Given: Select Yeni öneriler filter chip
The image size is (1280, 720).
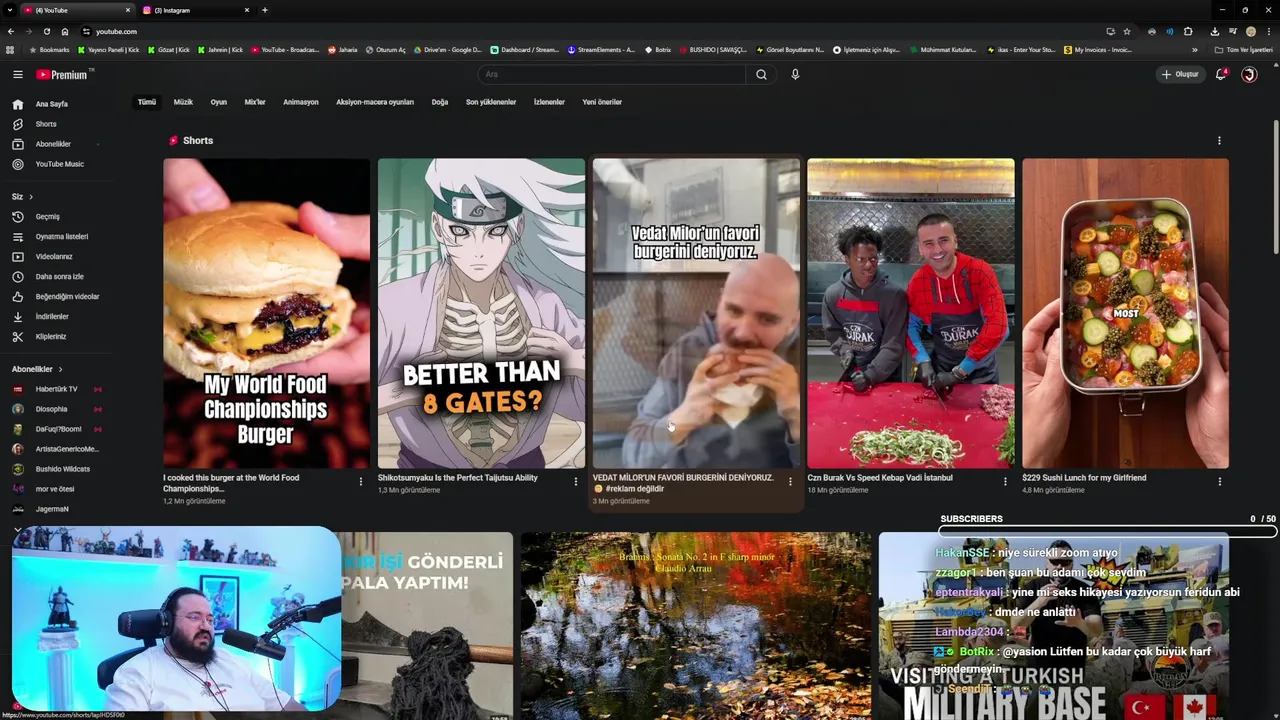Looking at the screenshot, I should tap(602, 102).
